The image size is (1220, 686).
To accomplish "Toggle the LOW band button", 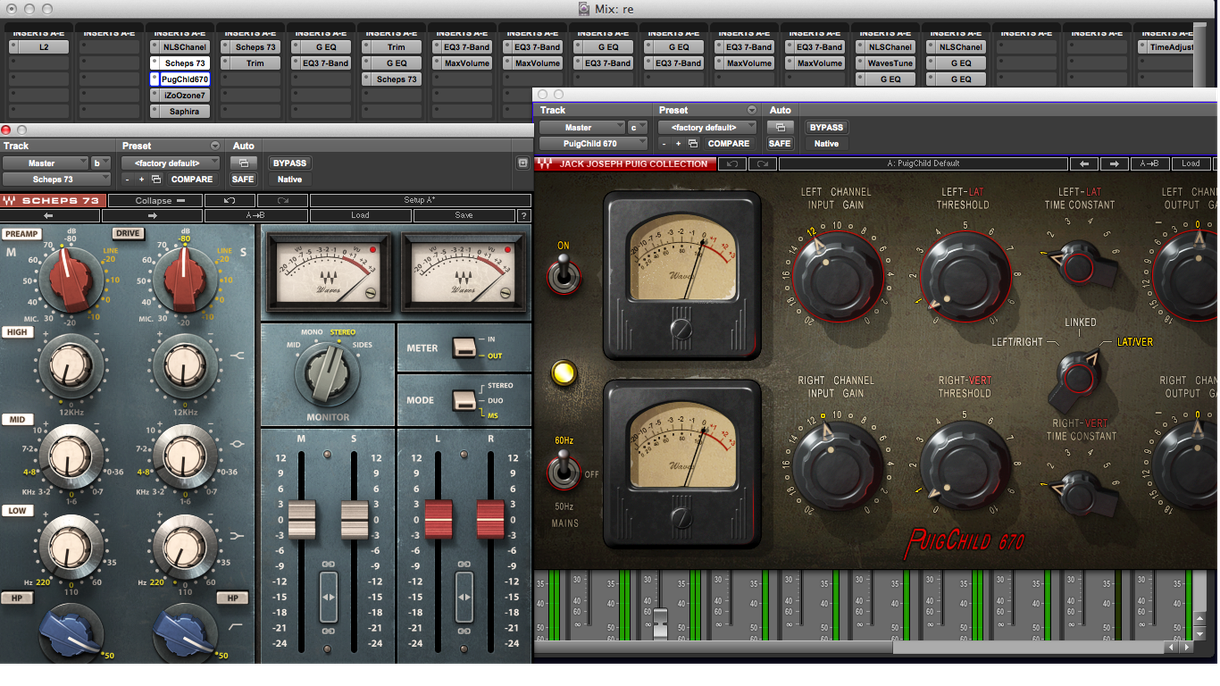I will click(x=16, y=511).
